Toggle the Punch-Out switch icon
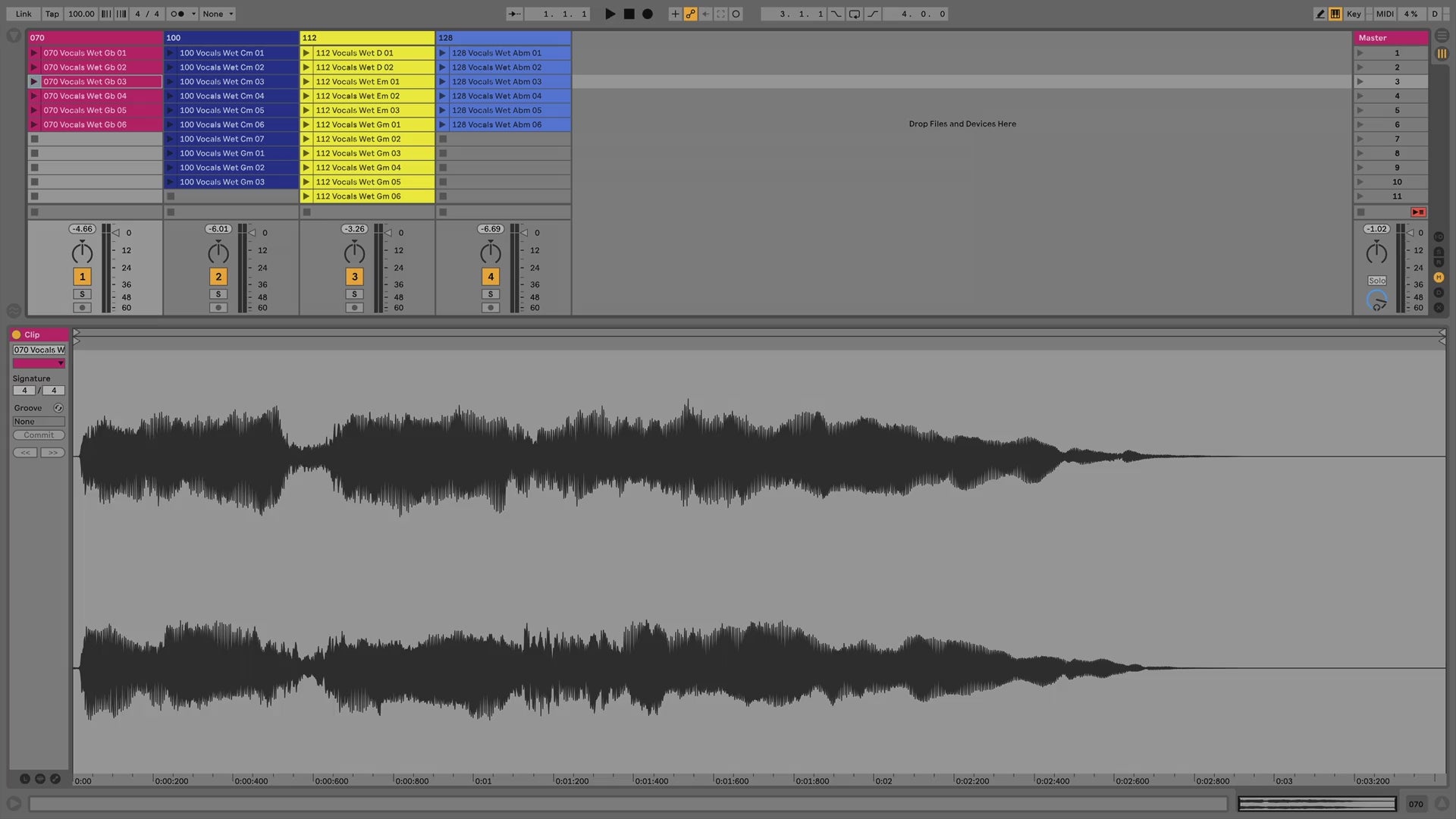The width and height of the screenshot is (1456, 819). 873,14
